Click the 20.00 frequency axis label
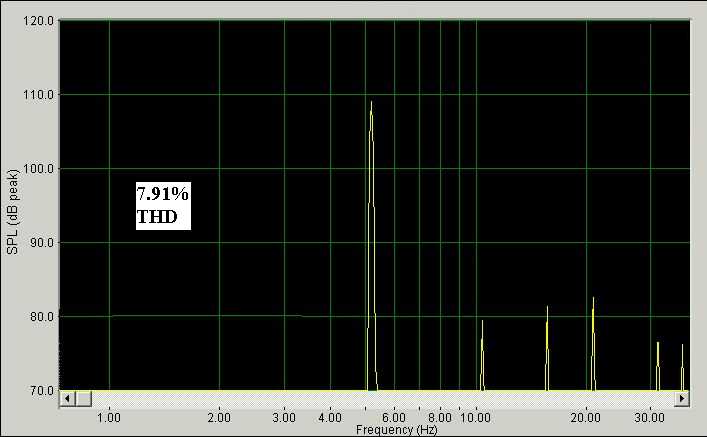Viewport: 707px width, 437px height. pos(586,418)
